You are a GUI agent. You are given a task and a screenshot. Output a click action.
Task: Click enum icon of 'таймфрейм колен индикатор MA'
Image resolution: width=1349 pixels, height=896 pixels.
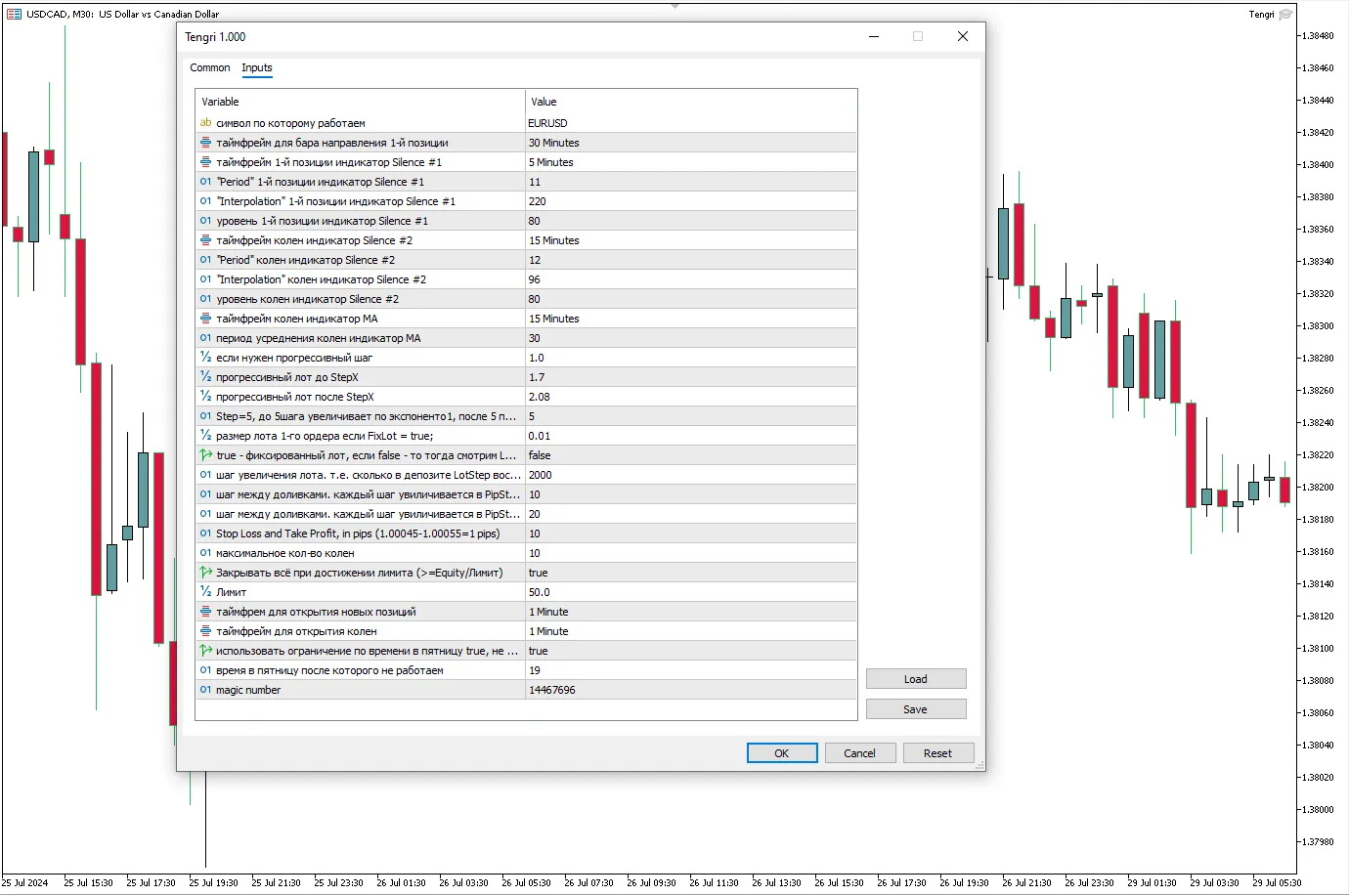click(205, 319)
